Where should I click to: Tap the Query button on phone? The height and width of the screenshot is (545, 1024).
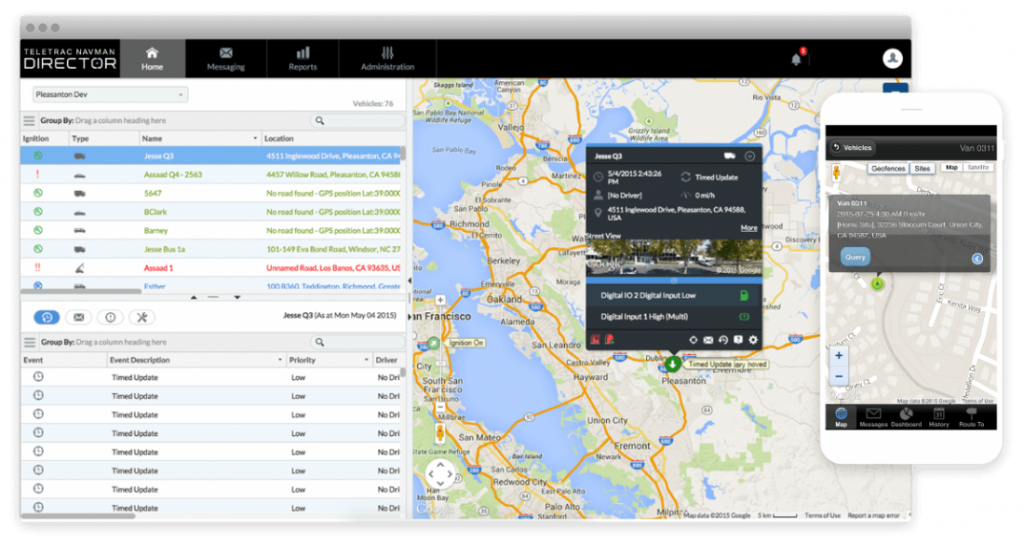click(855, 256)
